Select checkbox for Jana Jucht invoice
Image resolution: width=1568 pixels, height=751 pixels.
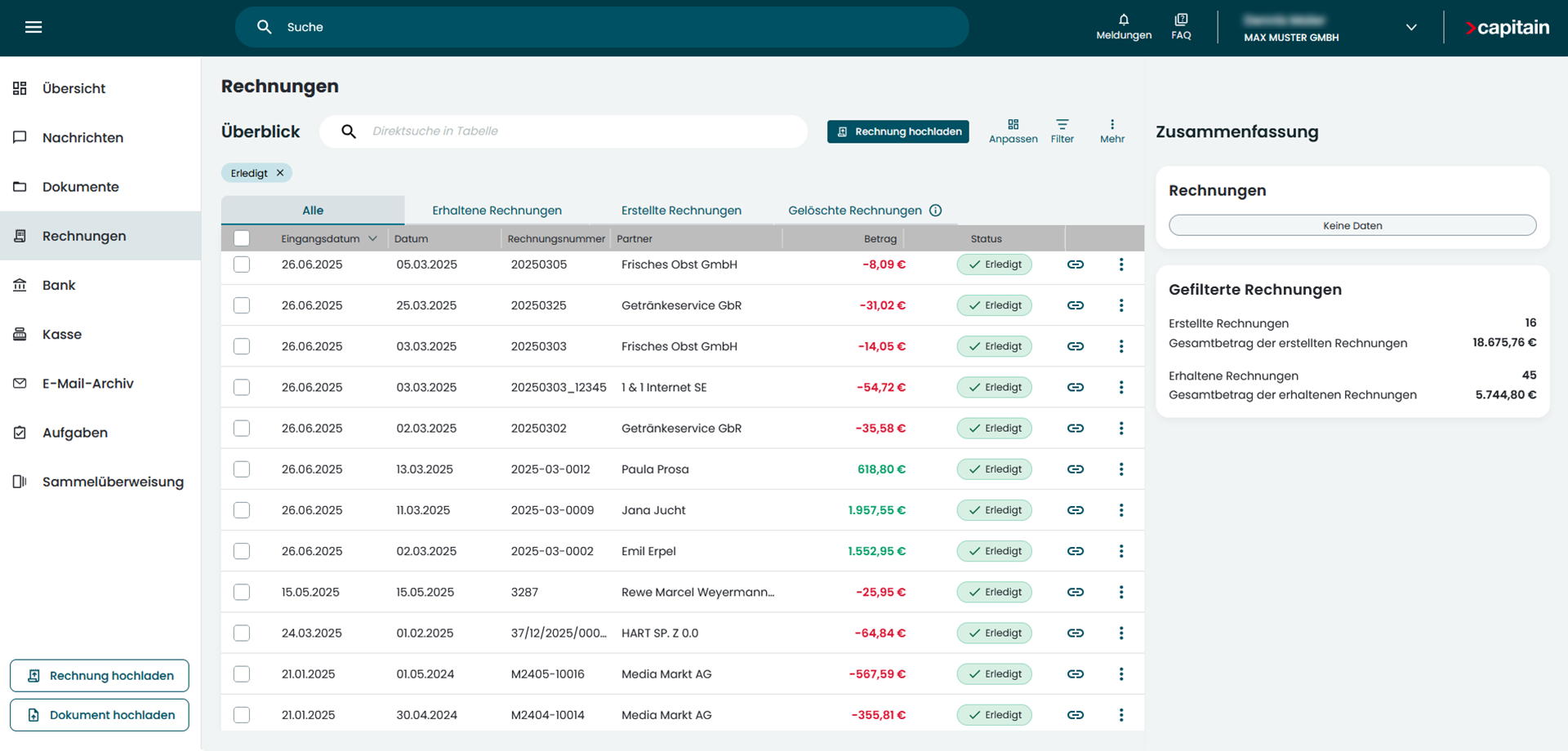tap(242, 510)
